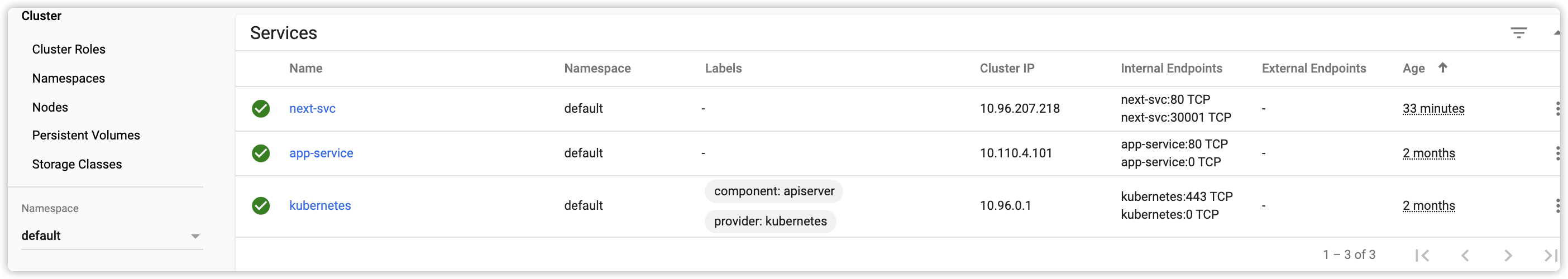This screenshot has width=1568, height=279.
Task: Go to the previous page of services
Action: coord(1465,256)
